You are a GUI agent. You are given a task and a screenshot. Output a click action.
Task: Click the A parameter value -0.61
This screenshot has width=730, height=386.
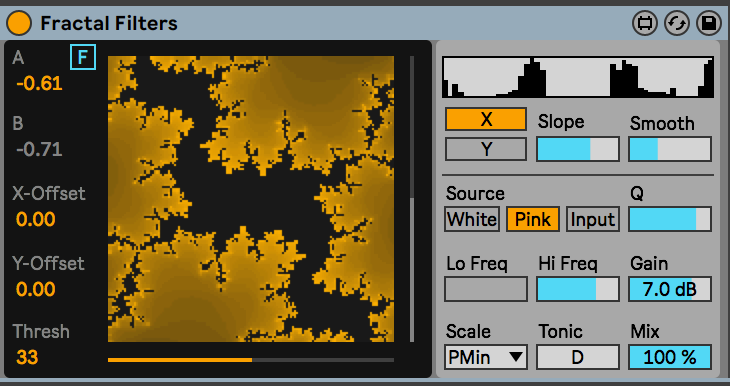coord(39,84)
